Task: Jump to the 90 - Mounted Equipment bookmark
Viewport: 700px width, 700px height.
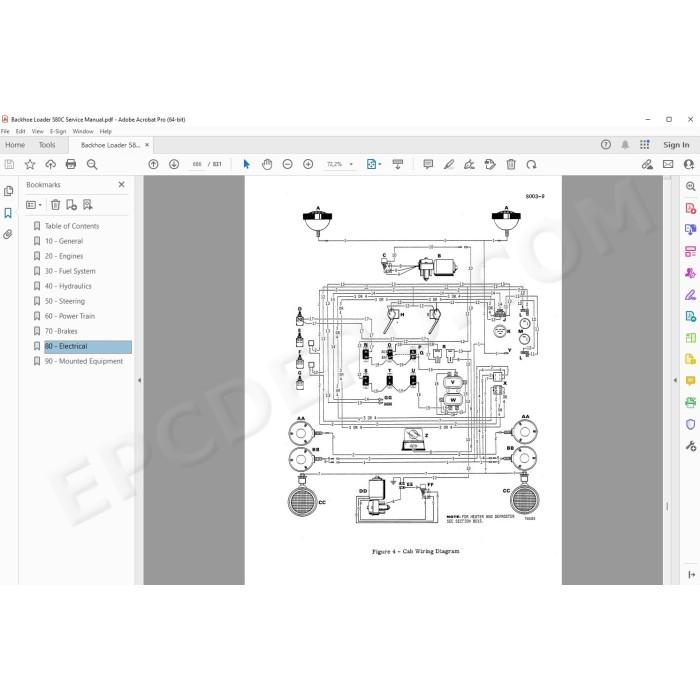Action: 84,361
